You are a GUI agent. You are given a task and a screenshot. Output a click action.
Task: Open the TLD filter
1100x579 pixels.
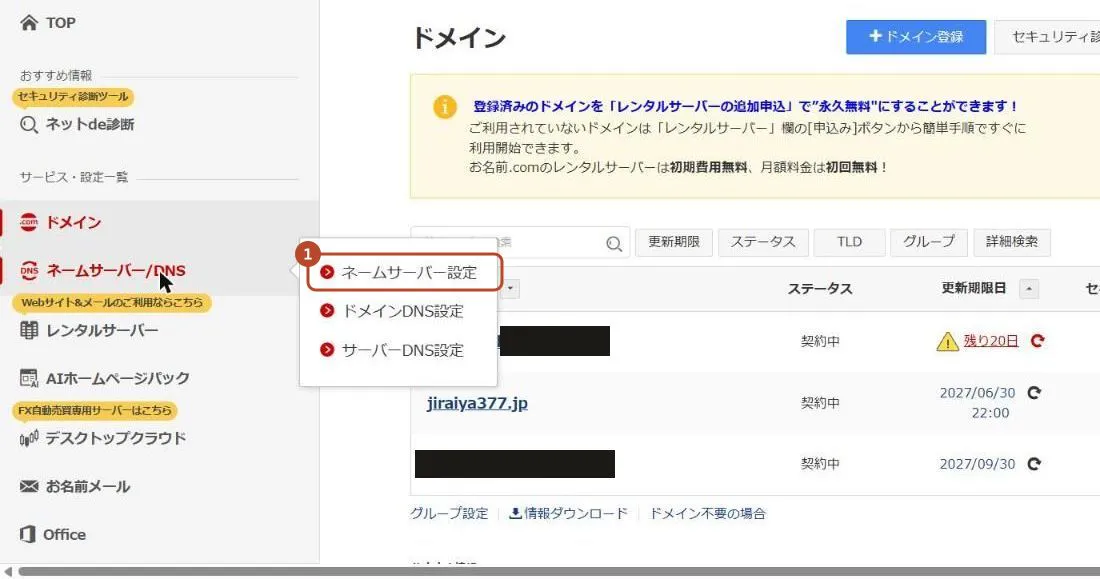point(849,242)
